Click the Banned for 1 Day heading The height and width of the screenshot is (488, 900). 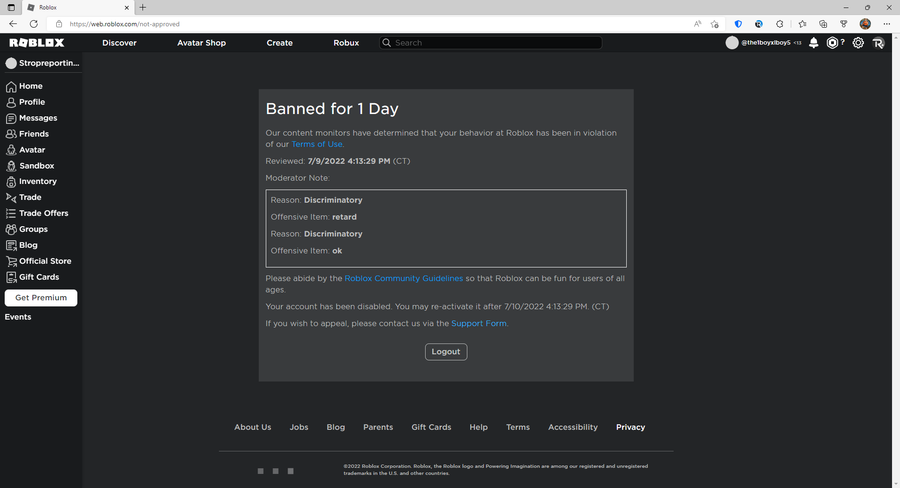pos(332,109)
